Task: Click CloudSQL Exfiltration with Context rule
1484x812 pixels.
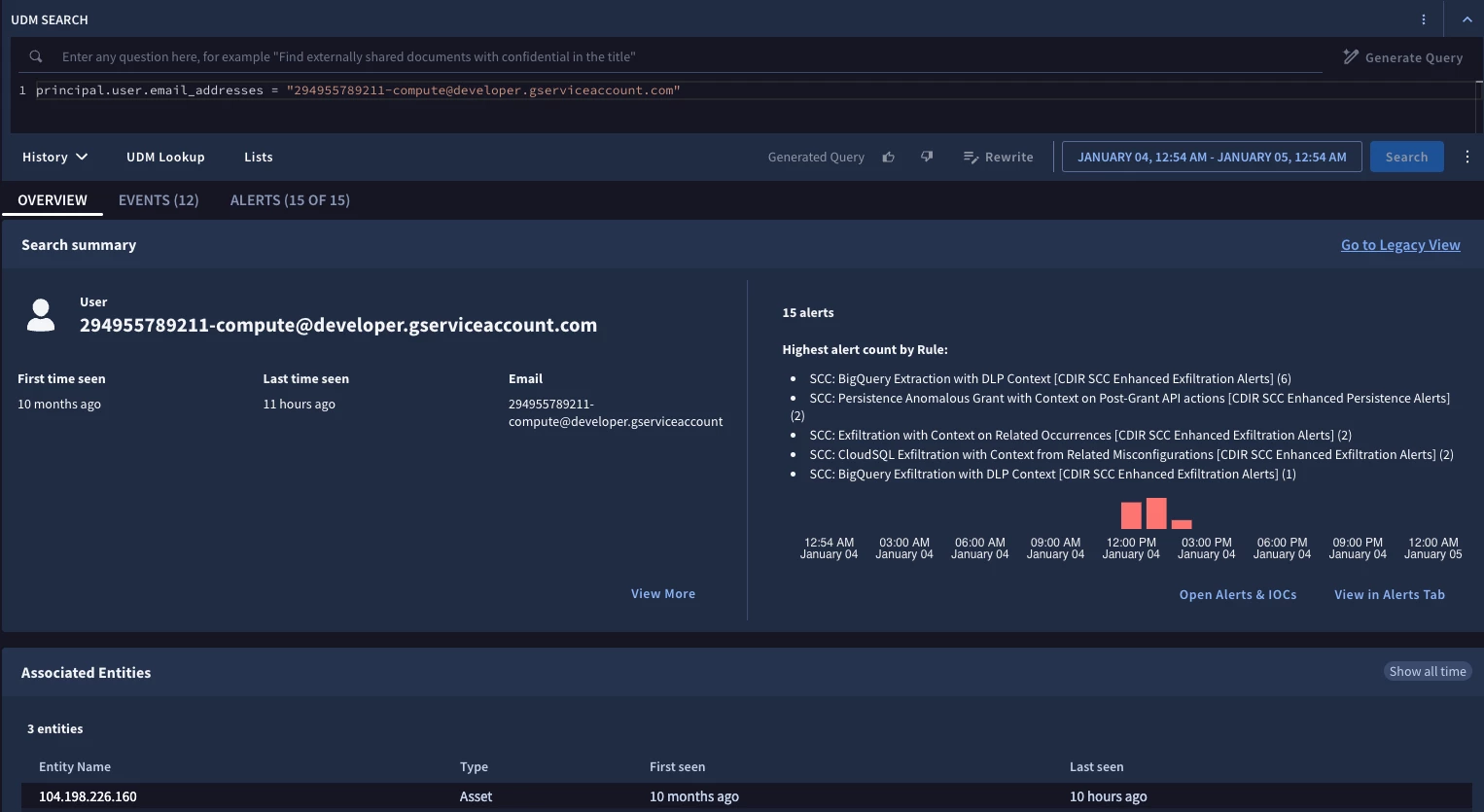Action: tap(1131, 454)
